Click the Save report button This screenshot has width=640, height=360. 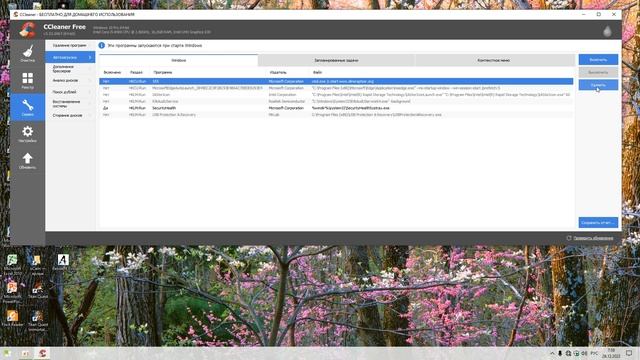point(598,222)
